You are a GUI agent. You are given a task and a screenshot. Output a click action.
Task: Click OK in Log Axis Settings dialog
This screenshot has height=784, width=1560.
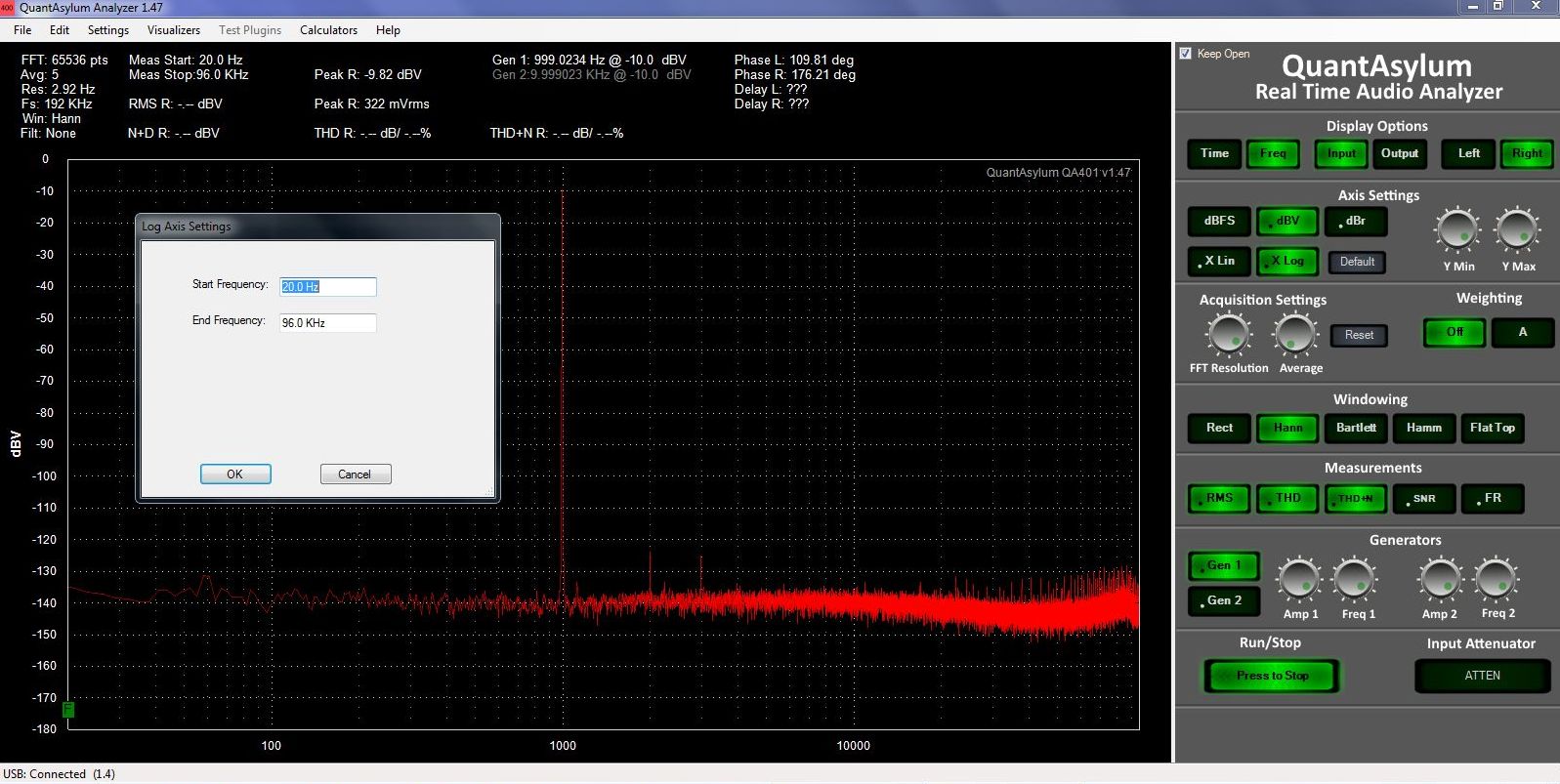point(235,475)
